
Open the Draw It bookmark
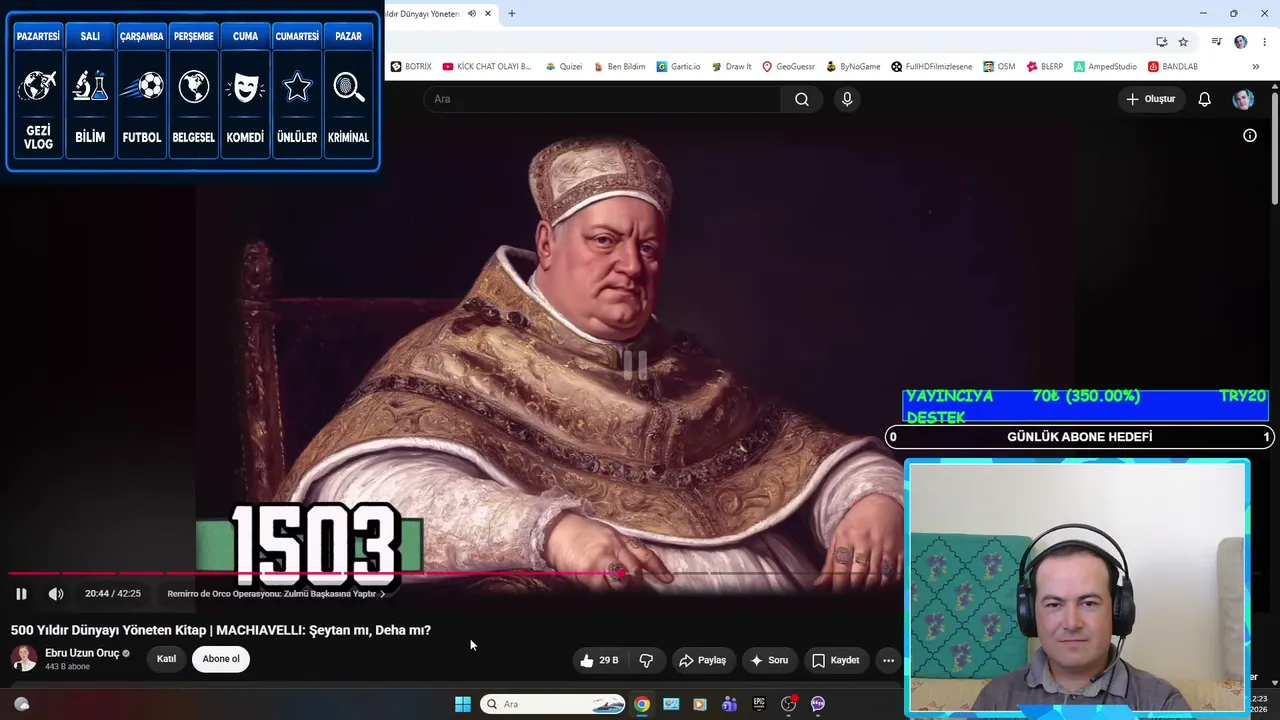tap(731, 67)
